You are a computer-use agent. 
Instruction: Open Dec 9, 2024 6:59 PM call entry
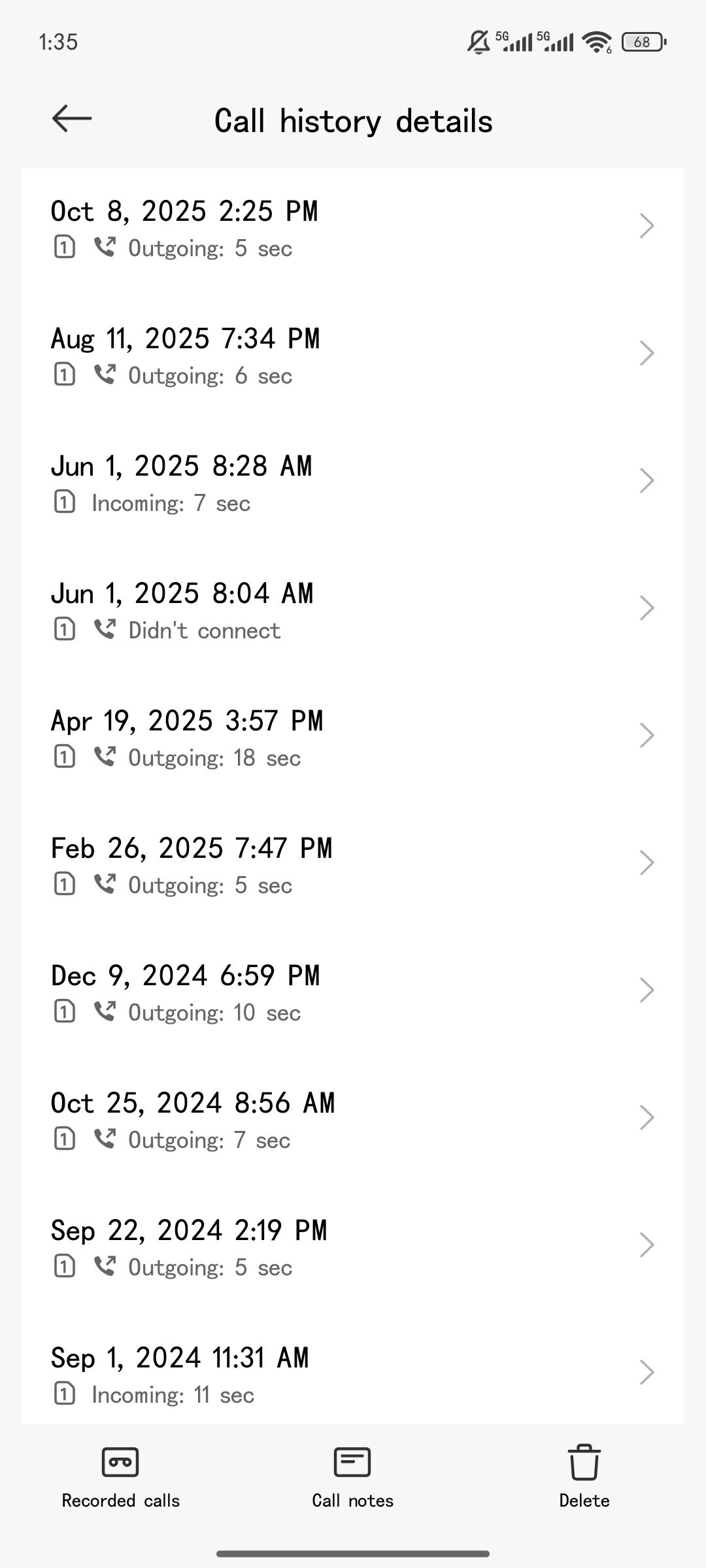(327, 990)
